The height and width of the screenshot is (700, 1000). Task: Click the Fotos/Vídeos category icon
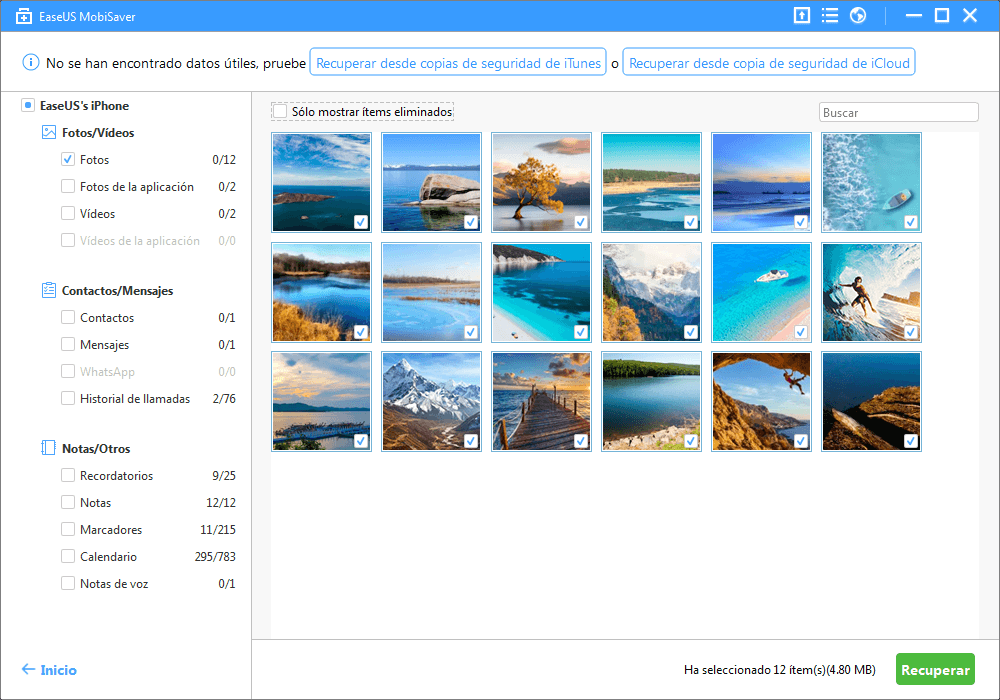48,132
